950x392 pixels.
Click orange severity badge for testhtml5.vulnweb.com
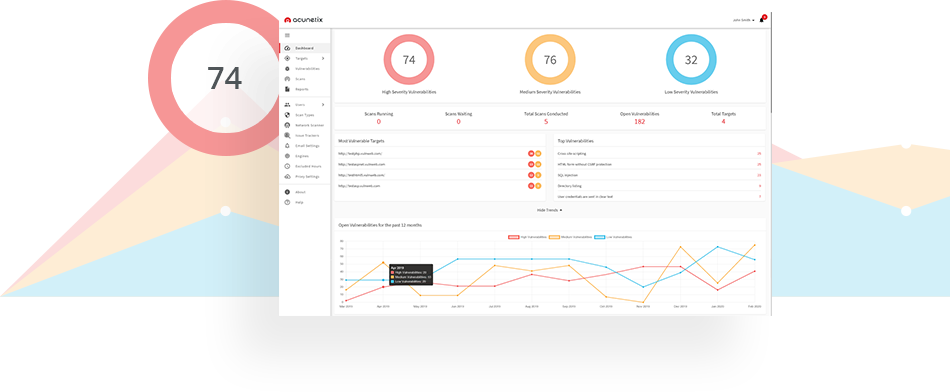(538, 175)
